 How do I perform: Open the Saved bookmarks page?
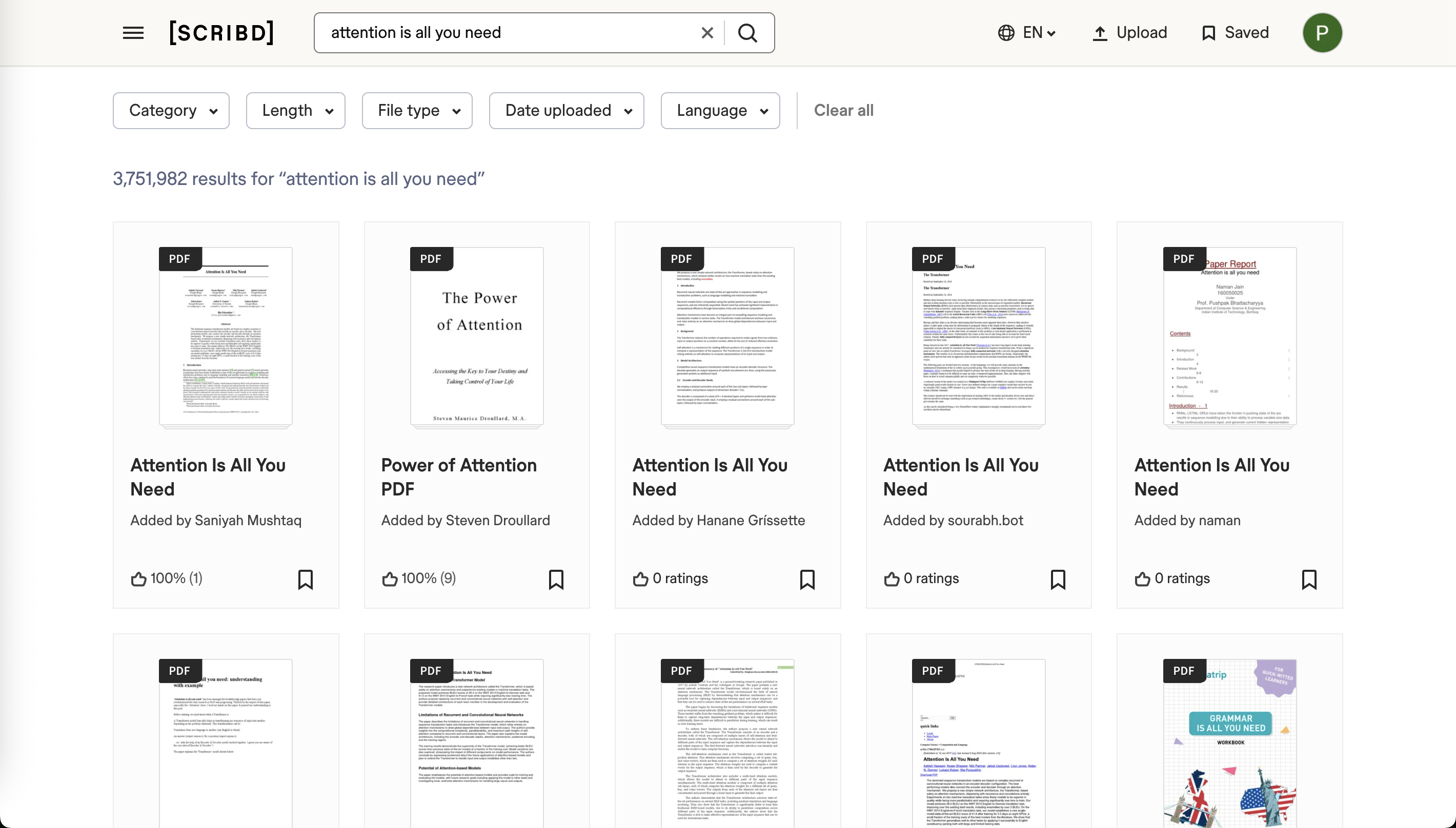pos(1235,33)
